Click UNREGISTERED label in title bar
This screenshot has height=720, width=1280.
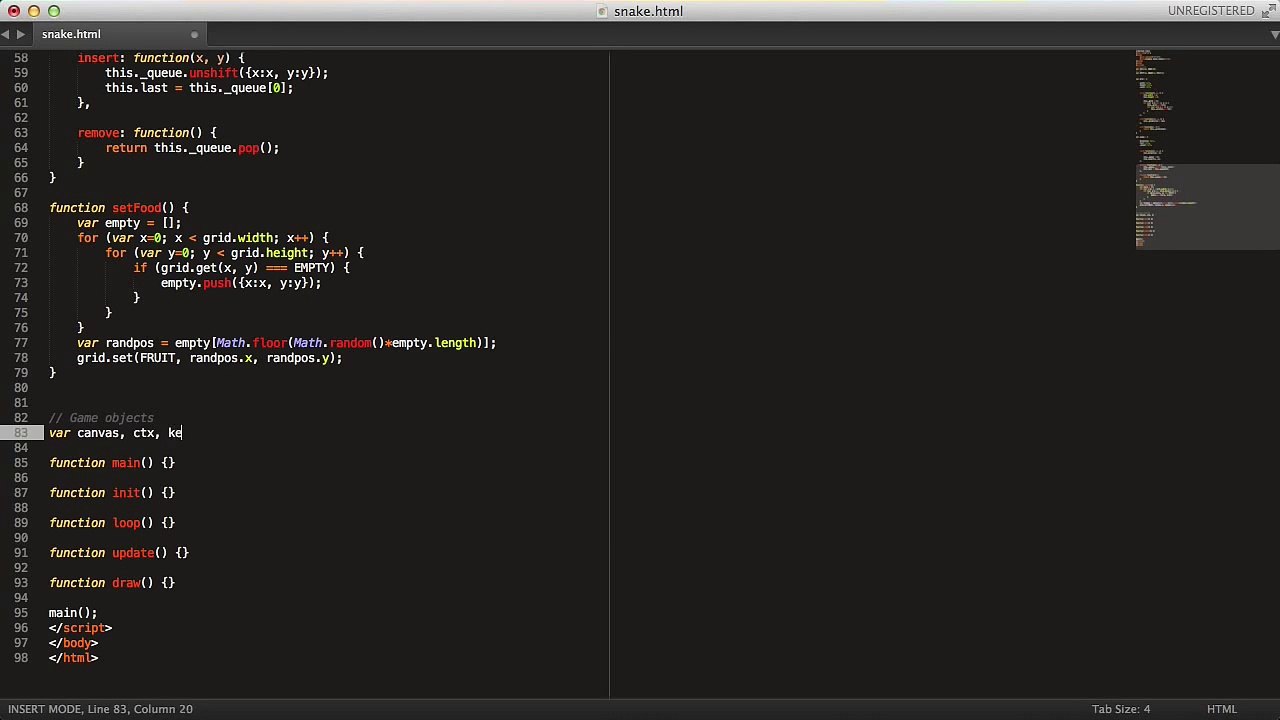pos(1211,10)
